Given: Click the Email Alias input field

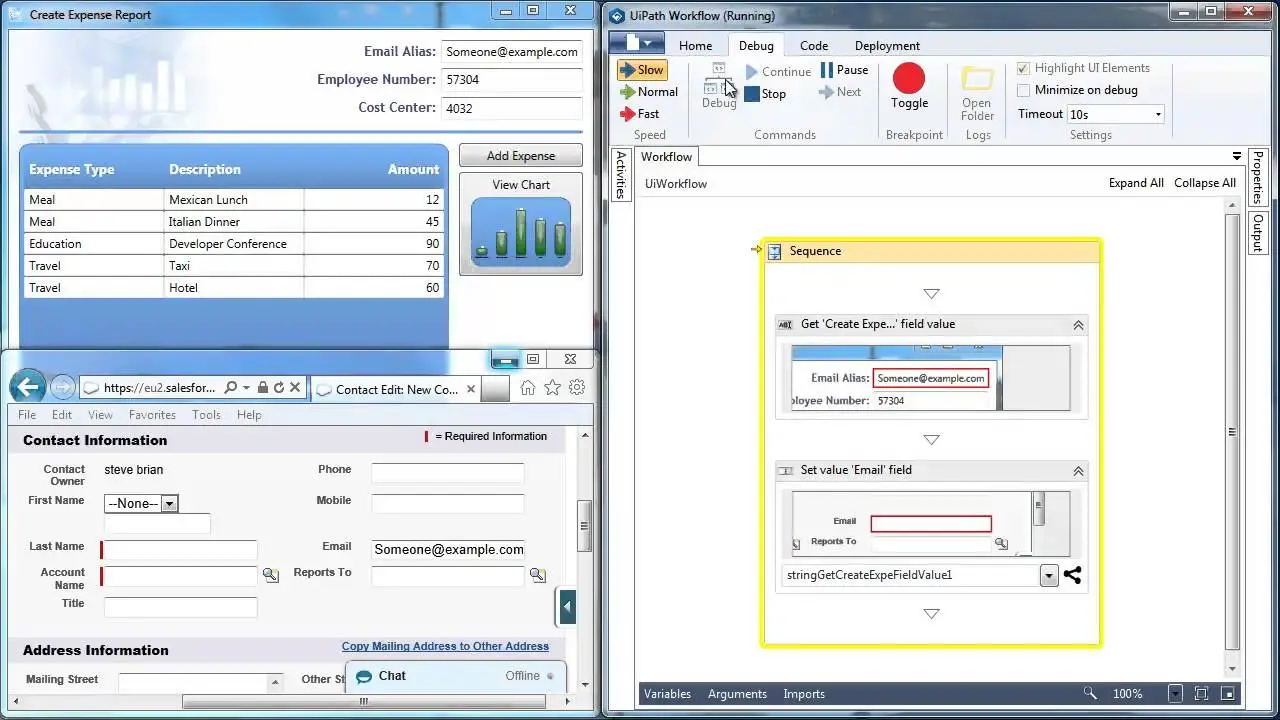Looking at the screenshot, I should [512, 52].
